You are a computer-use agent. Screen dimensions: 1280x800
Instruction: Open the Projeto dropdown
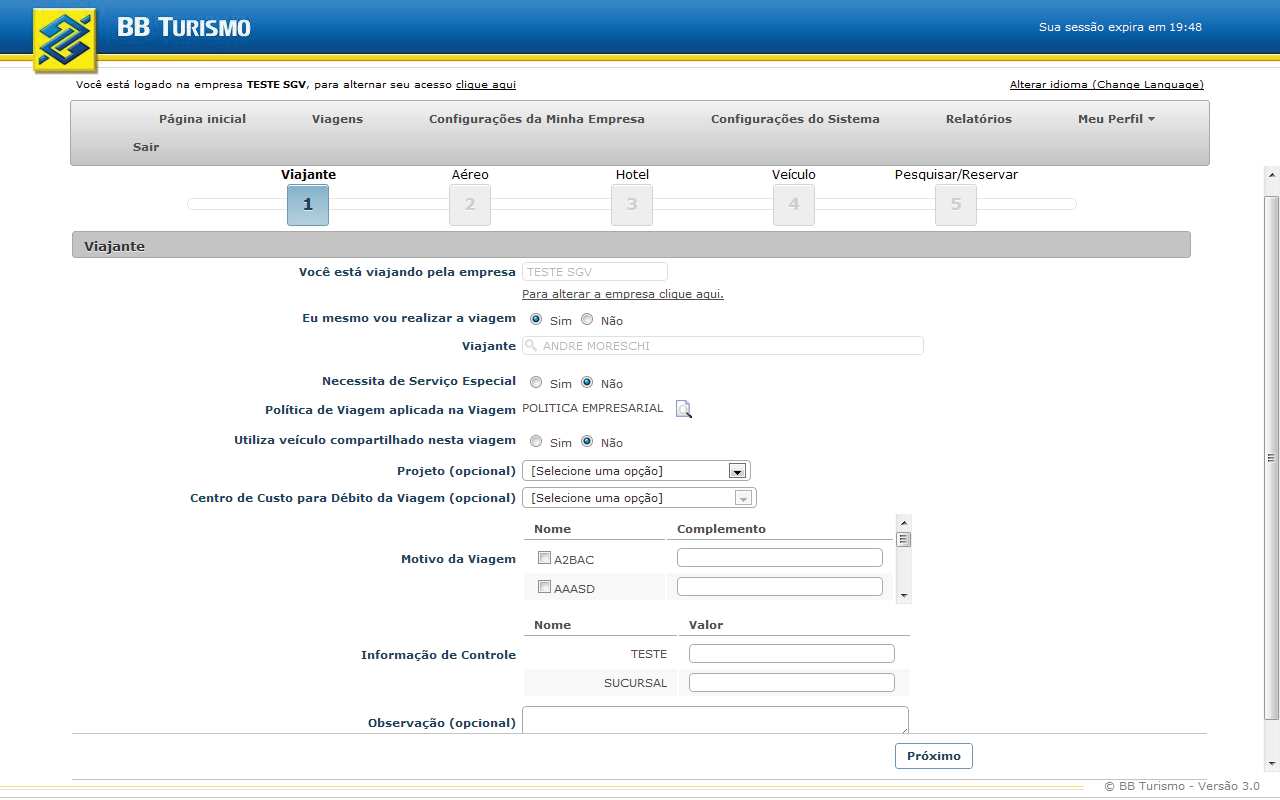coord(636,471)
